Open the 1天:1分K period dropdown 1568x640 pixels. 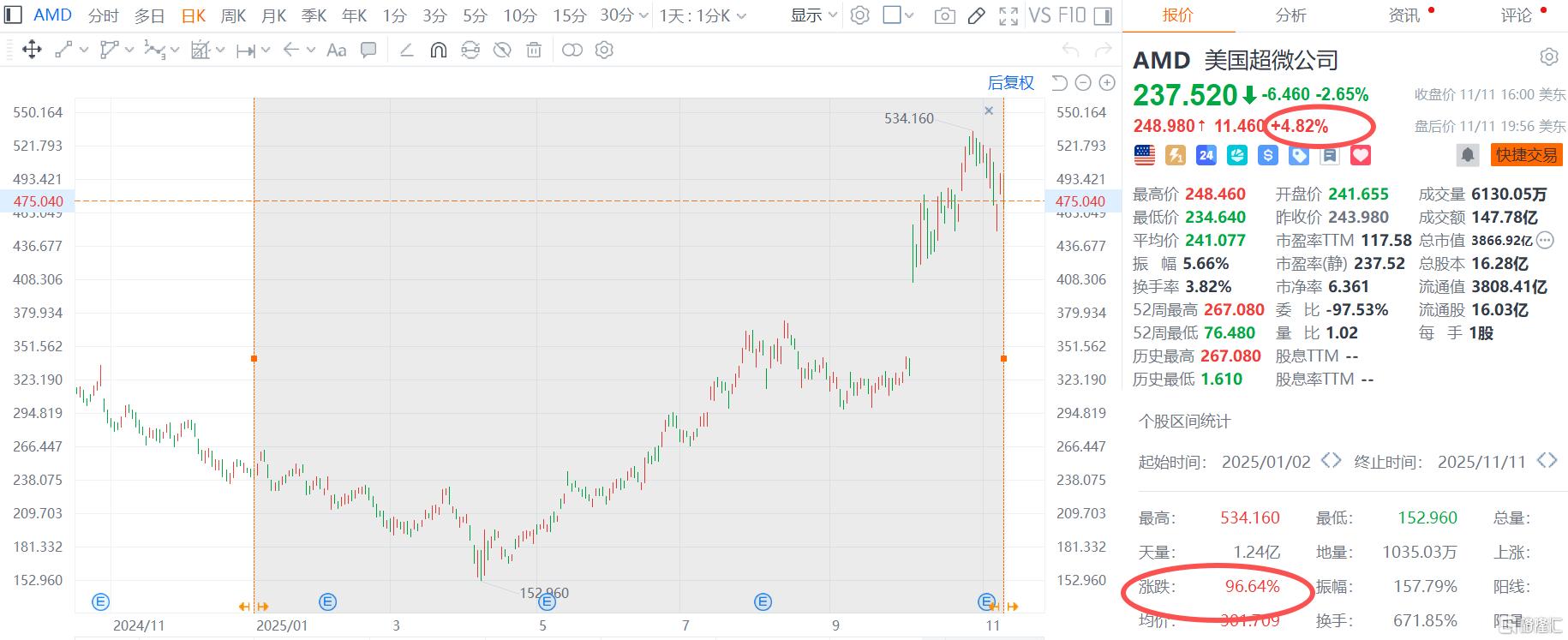(703, 15)
